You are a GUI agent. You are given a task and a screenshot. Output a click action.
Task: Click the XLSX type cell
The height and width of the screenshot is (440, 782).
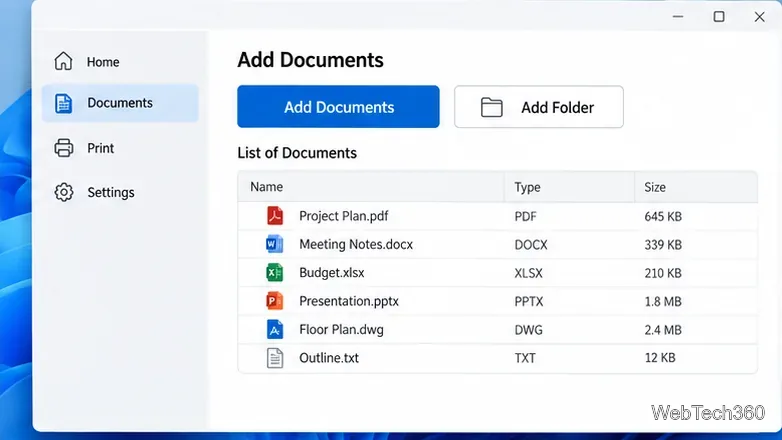coord(529,273)
